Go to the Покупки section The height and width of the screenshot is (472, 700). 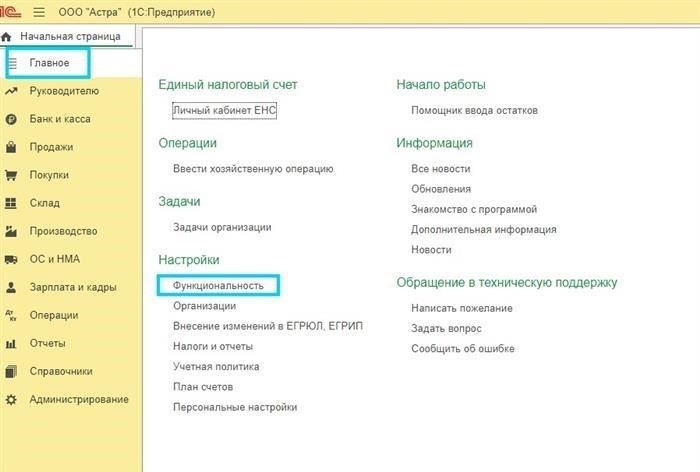(x=49, y=175)
